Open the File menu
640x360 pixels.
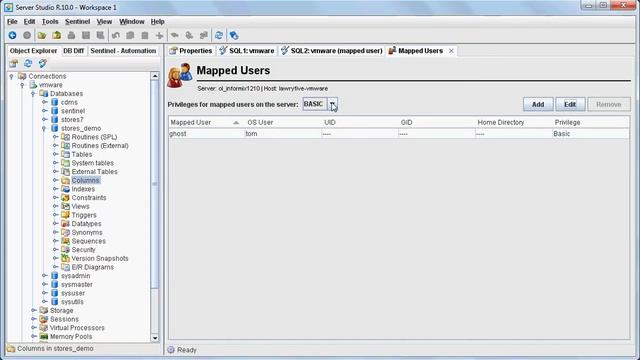[12, 22]
